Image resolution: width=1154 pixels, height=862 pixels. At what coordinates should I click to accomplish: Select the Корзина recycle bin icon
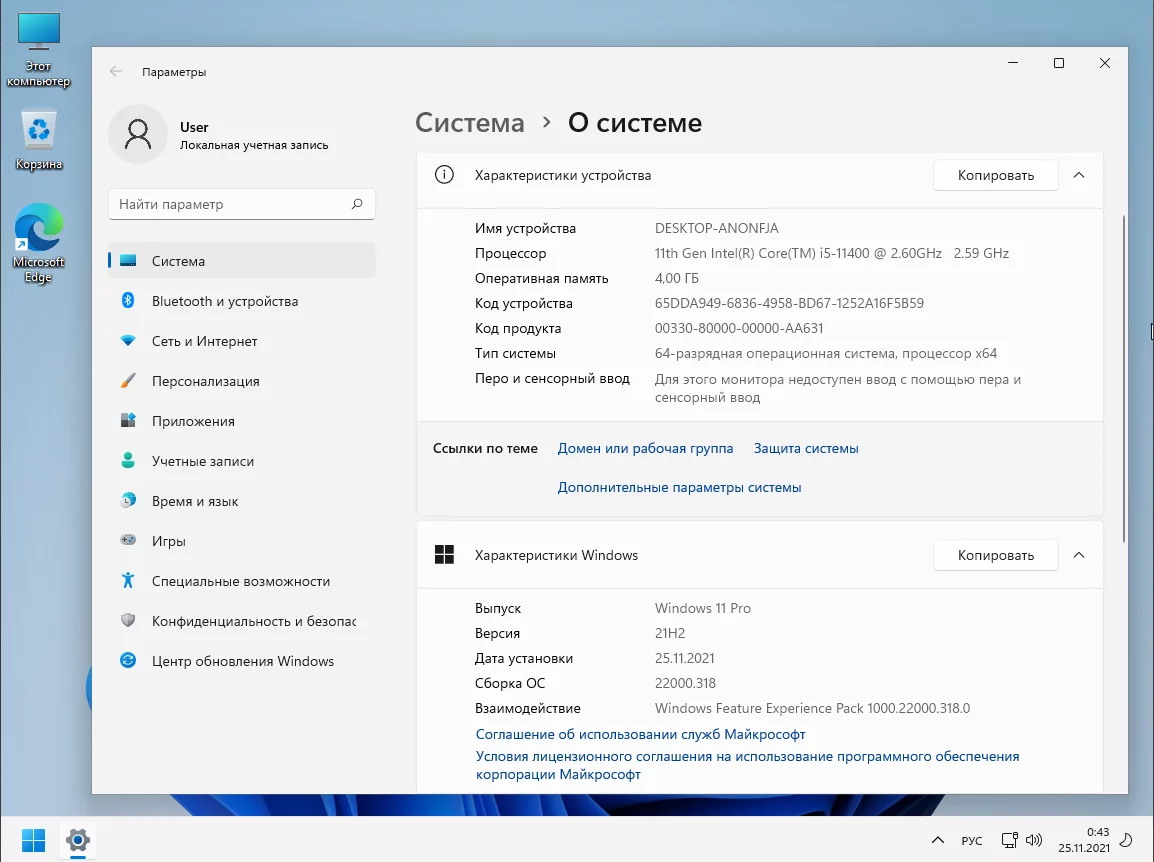tap(38, 140)
